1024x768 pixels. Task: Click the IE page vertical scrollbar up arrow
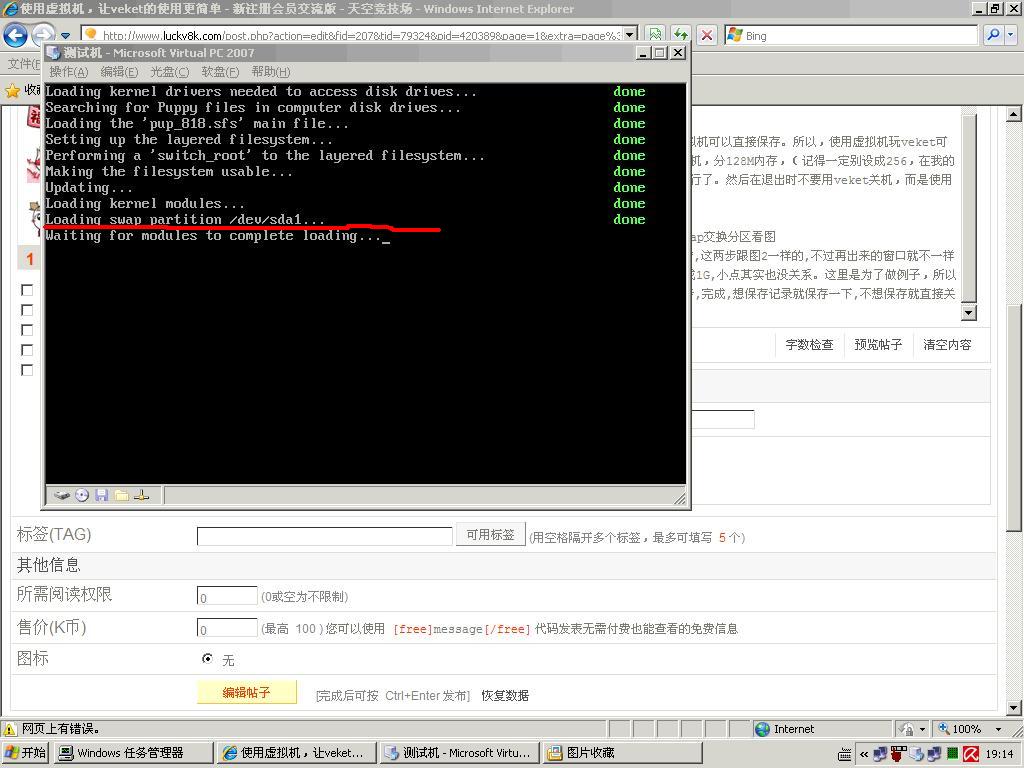coord(1014,115)
